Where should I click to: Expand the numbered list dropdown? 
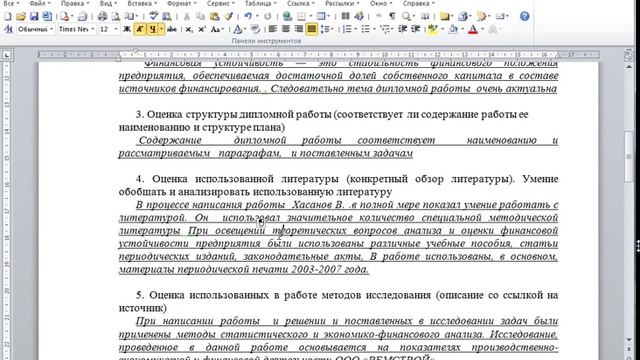[356, 29]
